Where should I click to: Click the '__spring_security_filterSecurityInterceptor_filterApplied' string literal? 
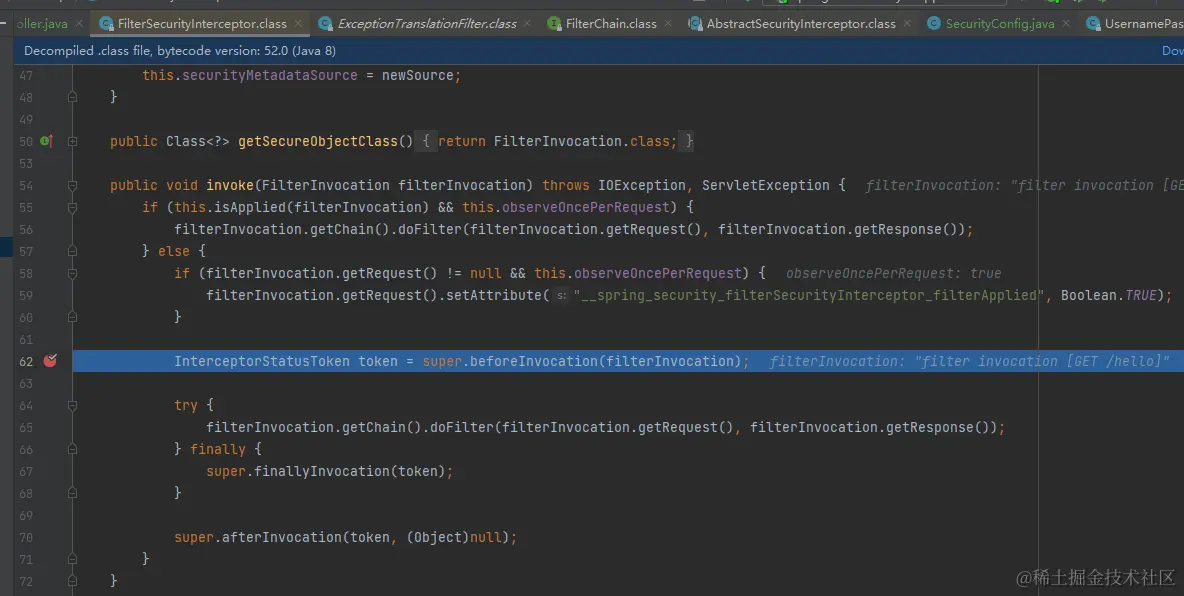809,295
